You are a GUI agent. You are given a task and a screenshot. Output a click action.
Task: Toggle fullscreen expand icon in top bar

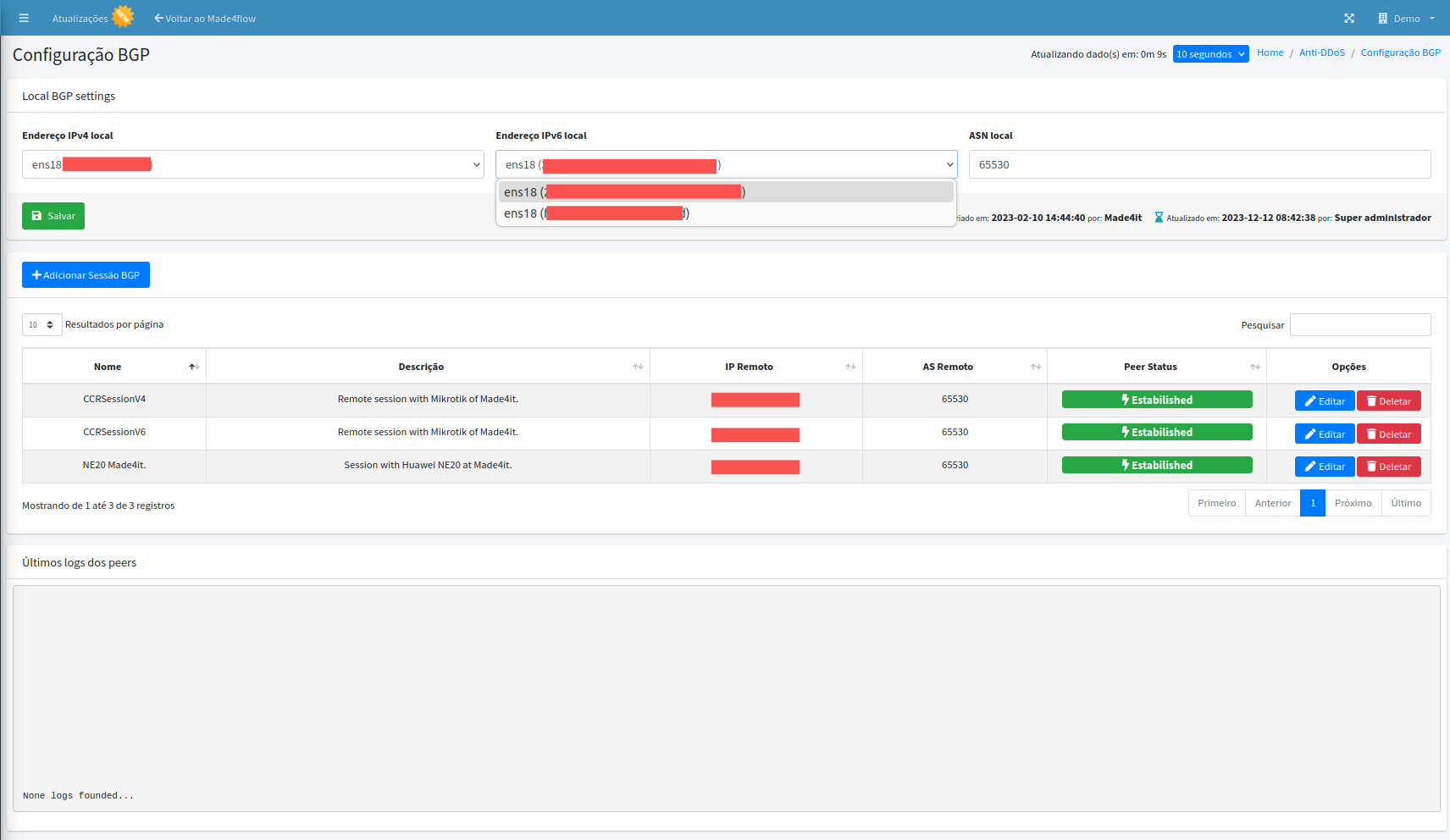1349,18
